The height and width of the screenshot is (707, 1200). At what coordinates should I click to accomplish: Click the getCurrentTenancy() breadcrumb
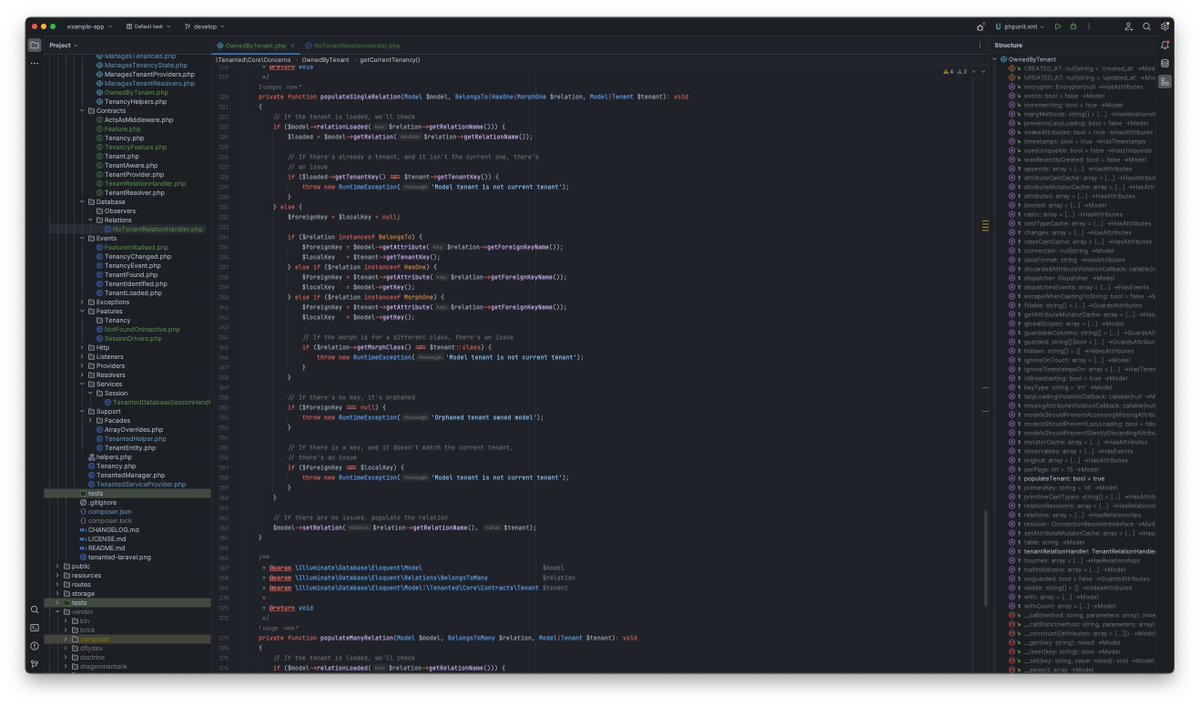pyautogui.click(x=389, y=60)
